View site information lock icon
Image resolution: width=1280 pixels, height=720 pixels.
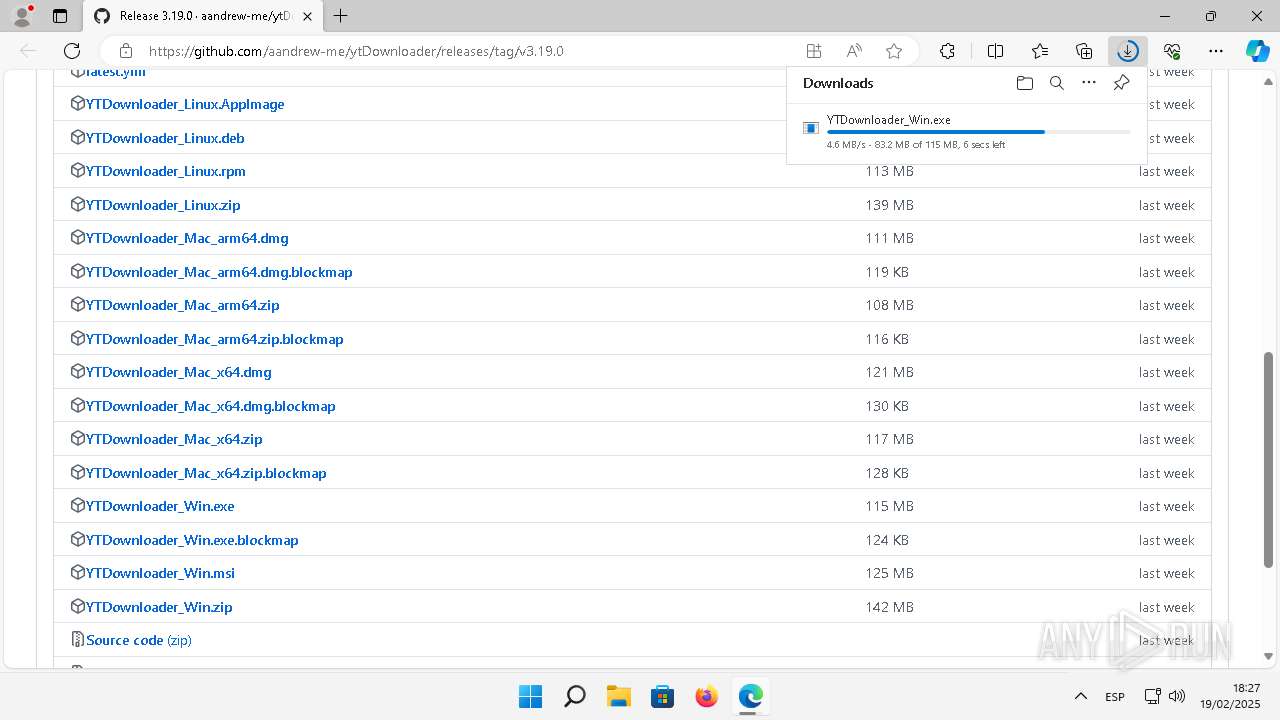point(126,51)
